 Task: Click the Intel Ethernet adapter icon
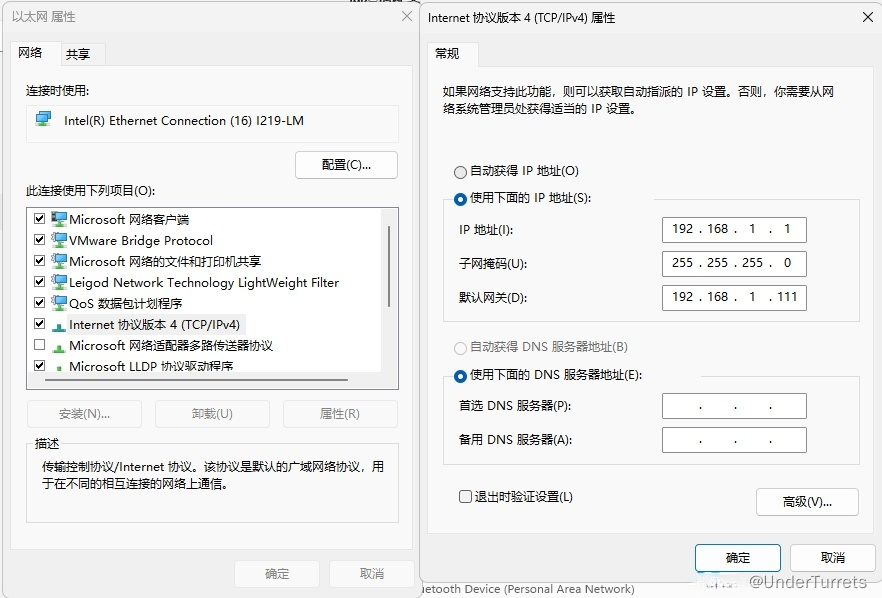coord(43,120)
